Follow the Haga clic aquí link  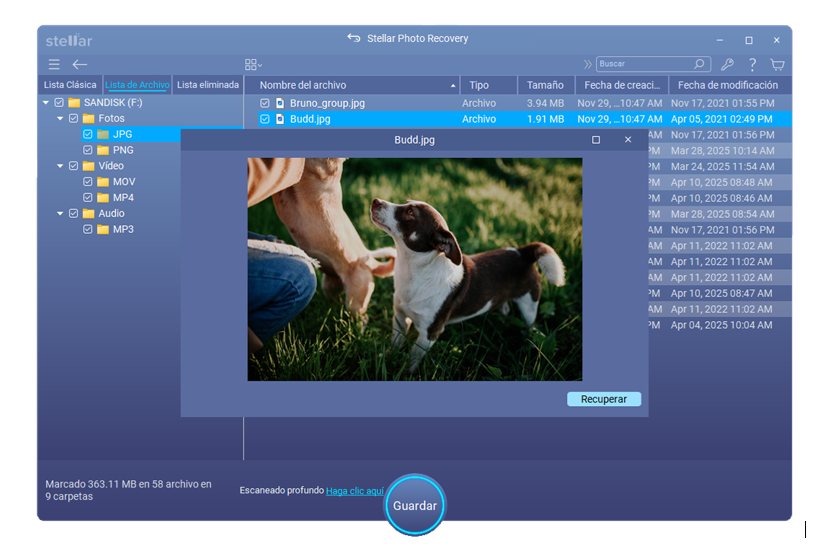coord(355,491)
